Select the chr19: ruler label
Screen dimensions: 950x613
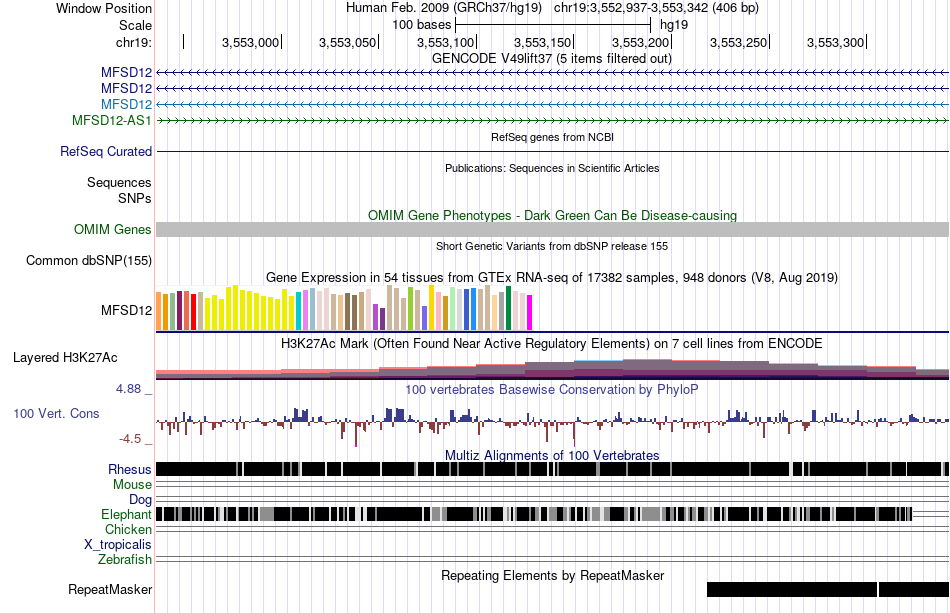pos(134,42)
